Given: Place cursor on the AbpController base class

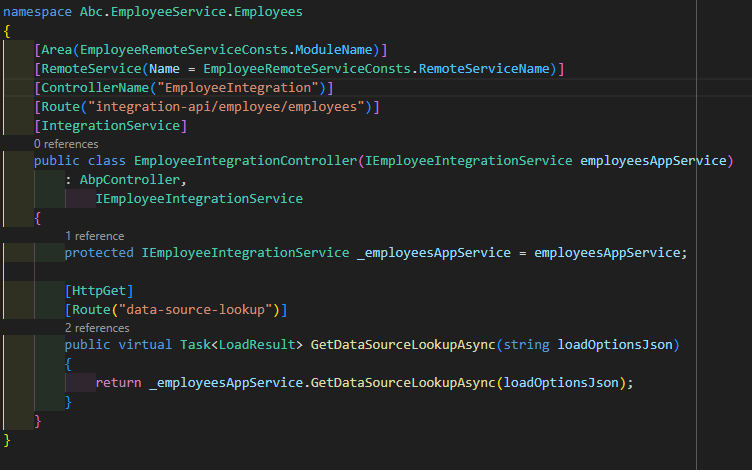Looking at the screenshot, I should pyautogui.click(x=131, y=180).
